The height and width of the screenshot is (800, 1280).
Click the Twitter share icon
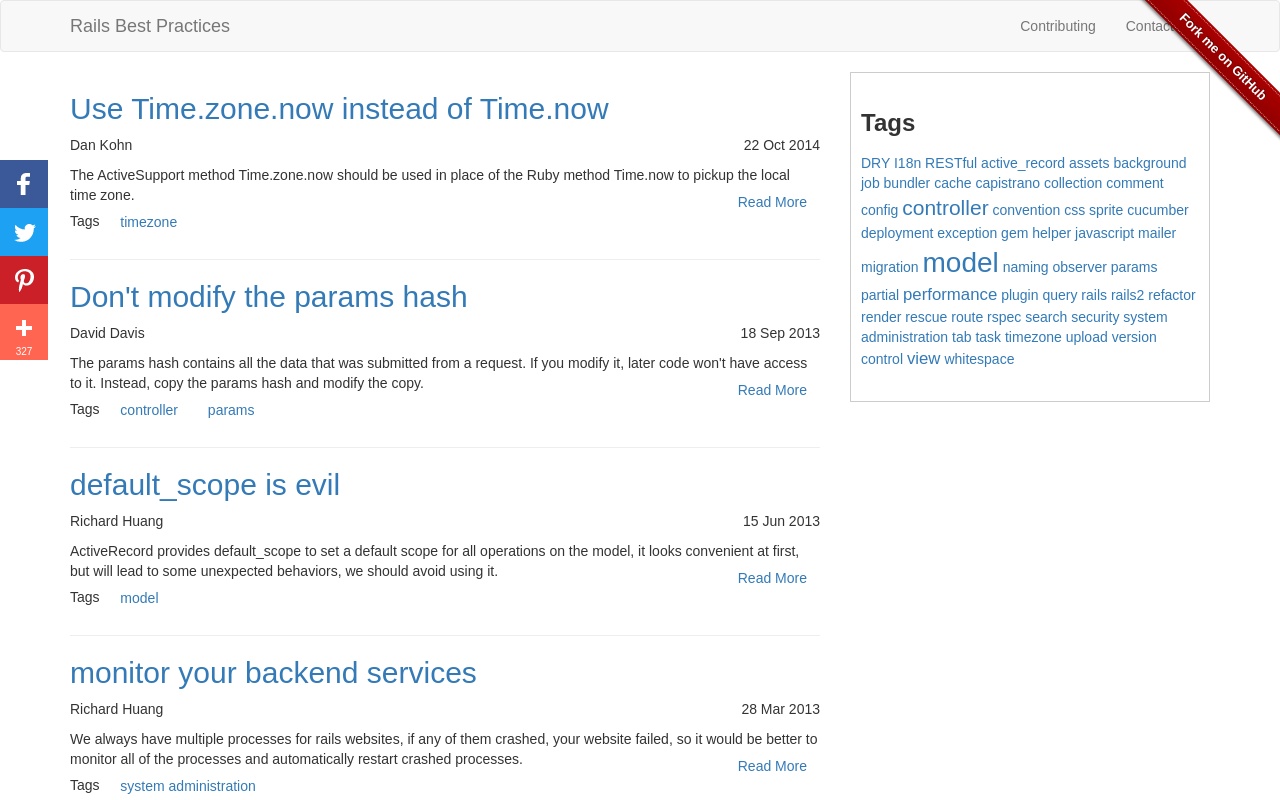[x=24, y=232]
